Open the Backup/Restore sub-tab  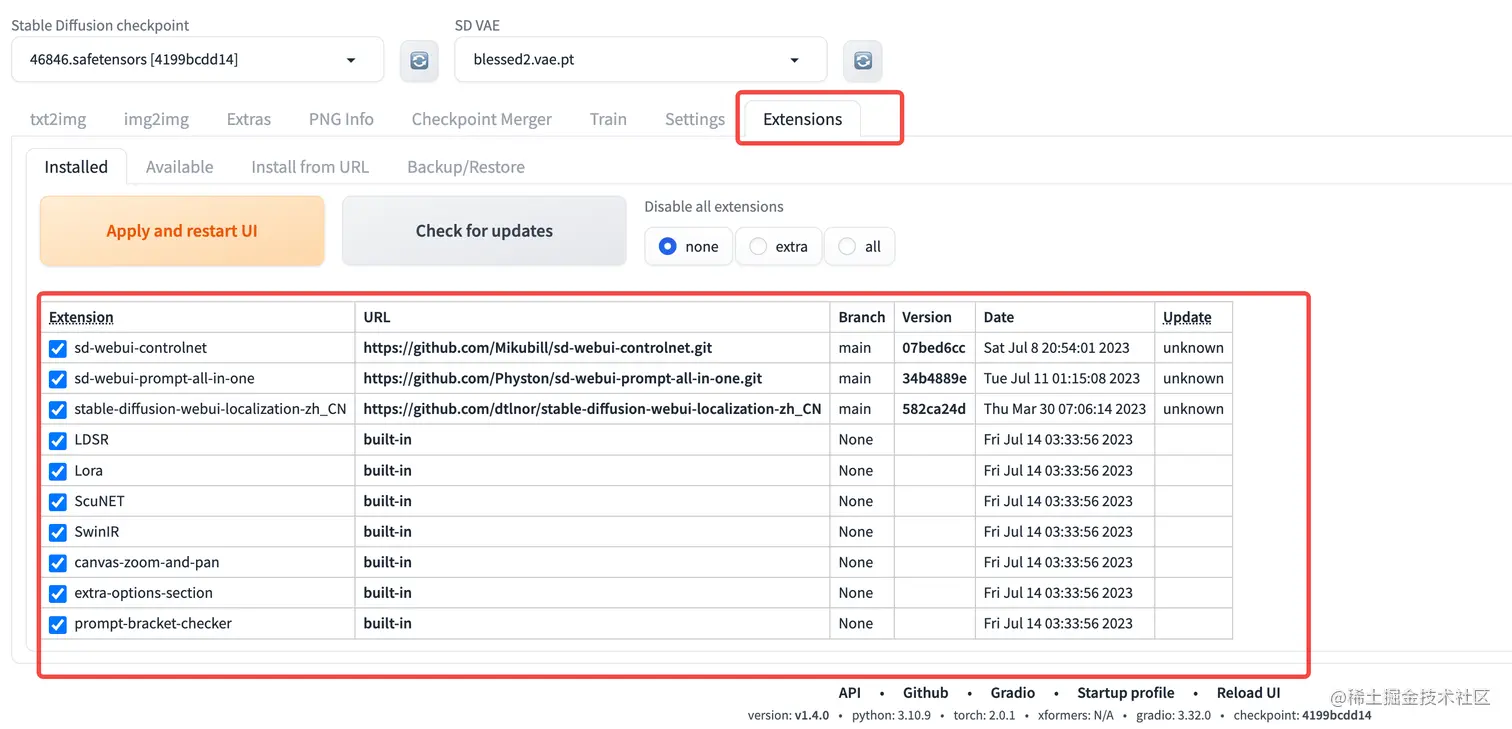466,167
